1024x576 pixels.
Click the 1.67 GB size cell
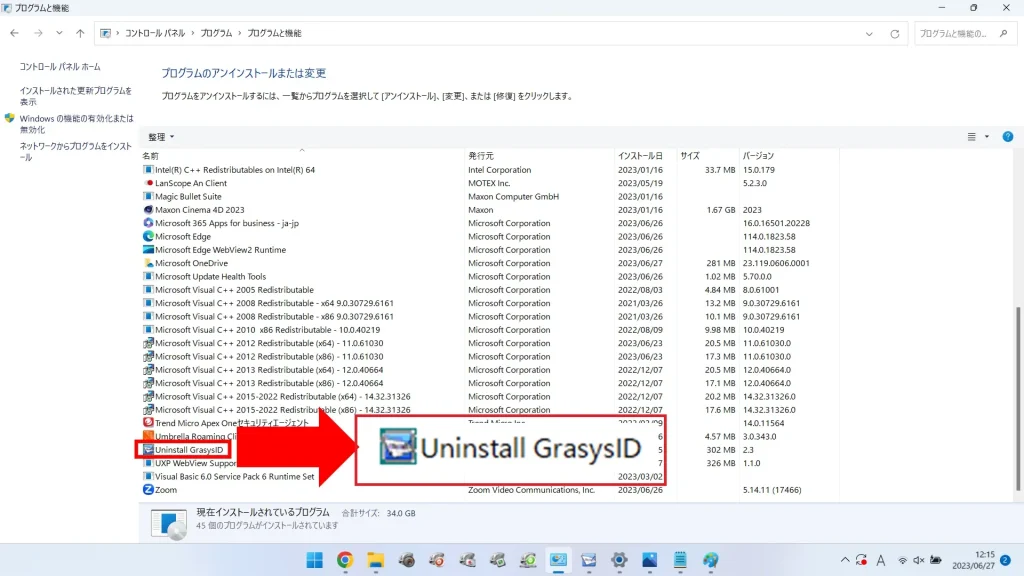[720, 210]
